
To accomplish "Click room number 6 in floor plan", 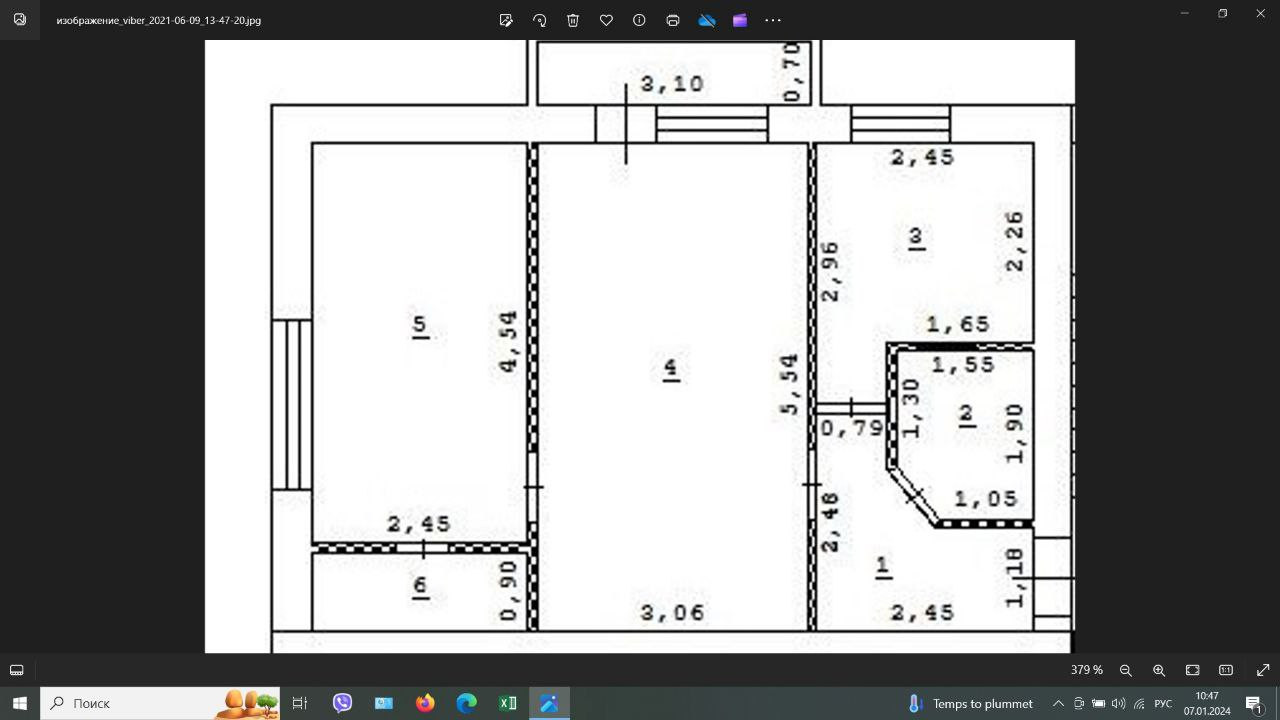I will [x=420, y=587].
